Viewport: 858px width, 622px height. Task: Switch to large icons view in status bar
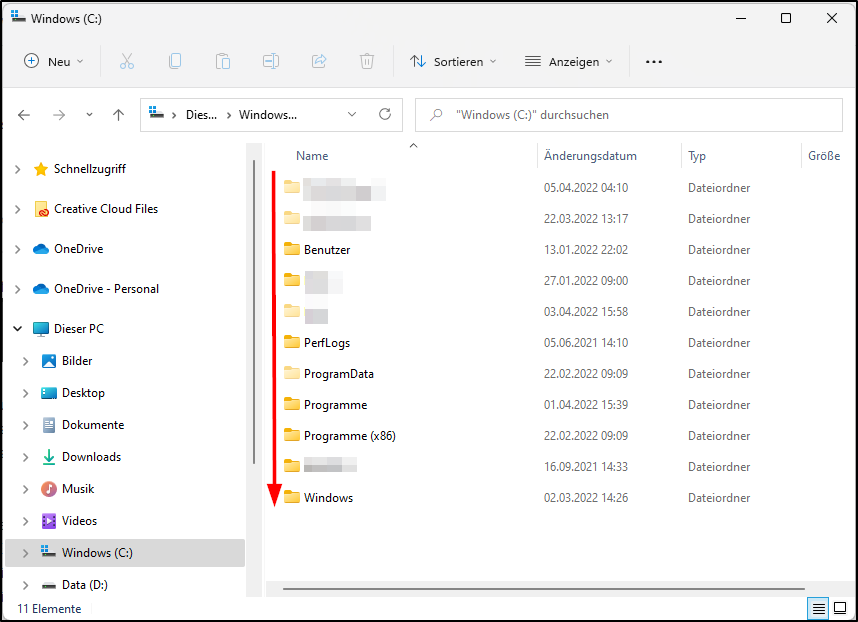pyautogui.click(x=840, y=608)
